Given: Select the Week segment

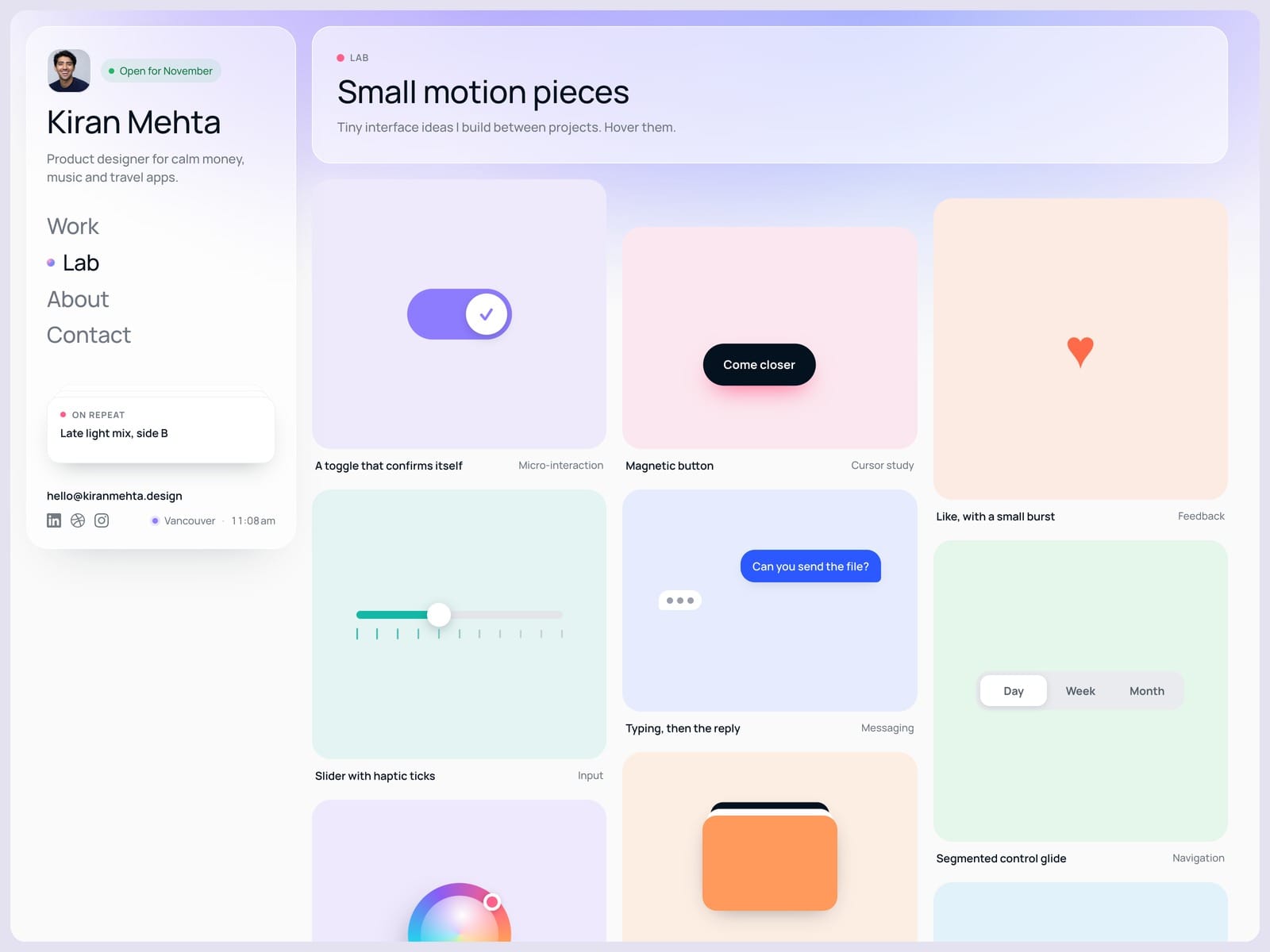Looking at the screenshot, I should pos(1080,691).
